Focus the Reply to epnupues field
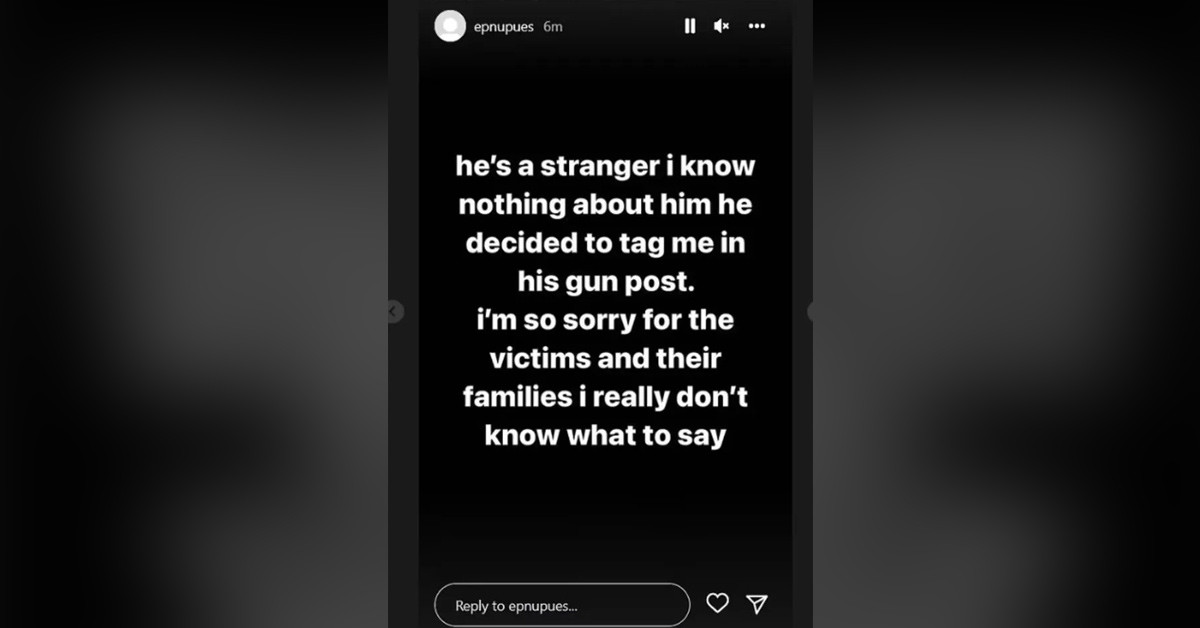This screenshot has width=1200, height=628. coord(562,605)
